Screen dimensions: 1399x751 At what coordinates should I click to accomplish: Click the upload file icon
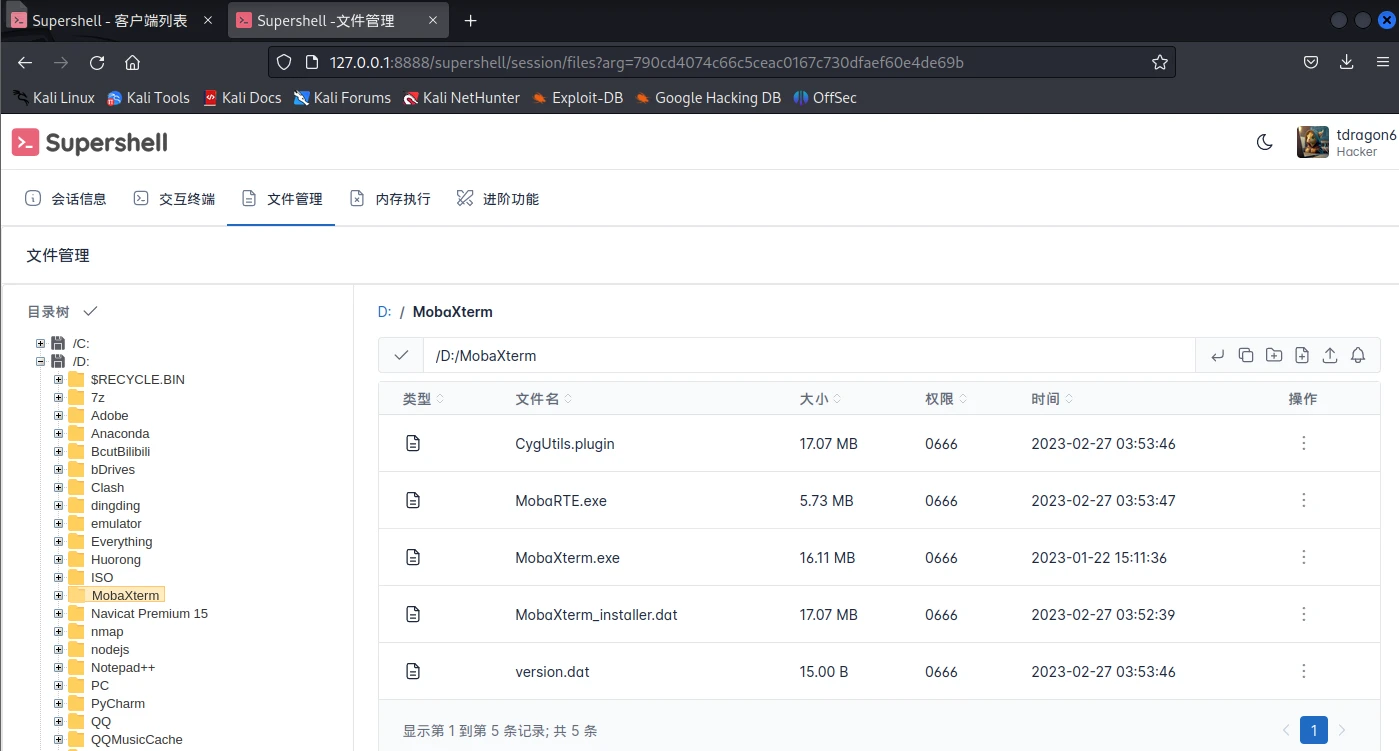(1330, 355)
